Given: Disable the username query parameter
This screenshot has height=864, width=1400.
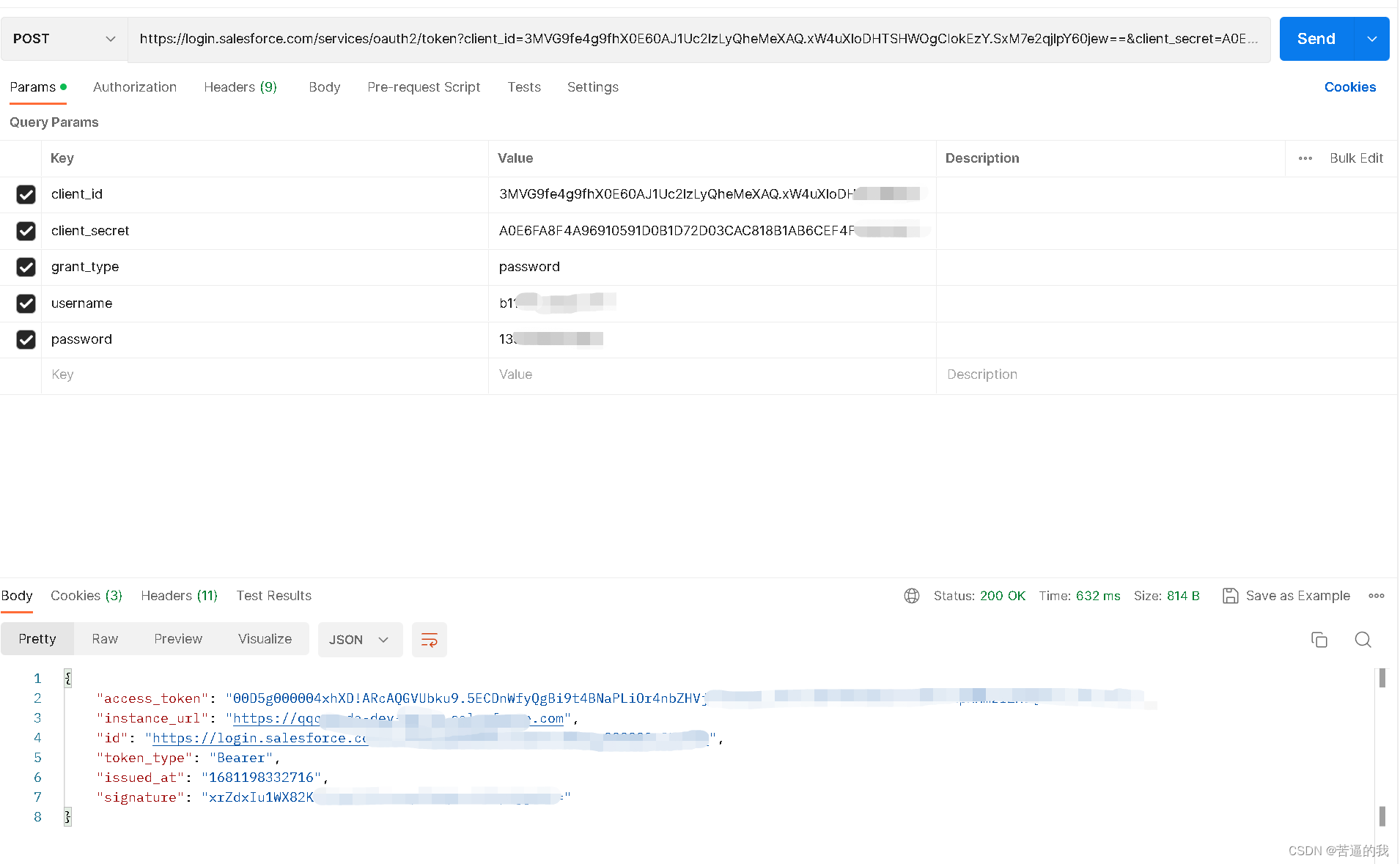Looking at the screenshot, I should (26, 303).
